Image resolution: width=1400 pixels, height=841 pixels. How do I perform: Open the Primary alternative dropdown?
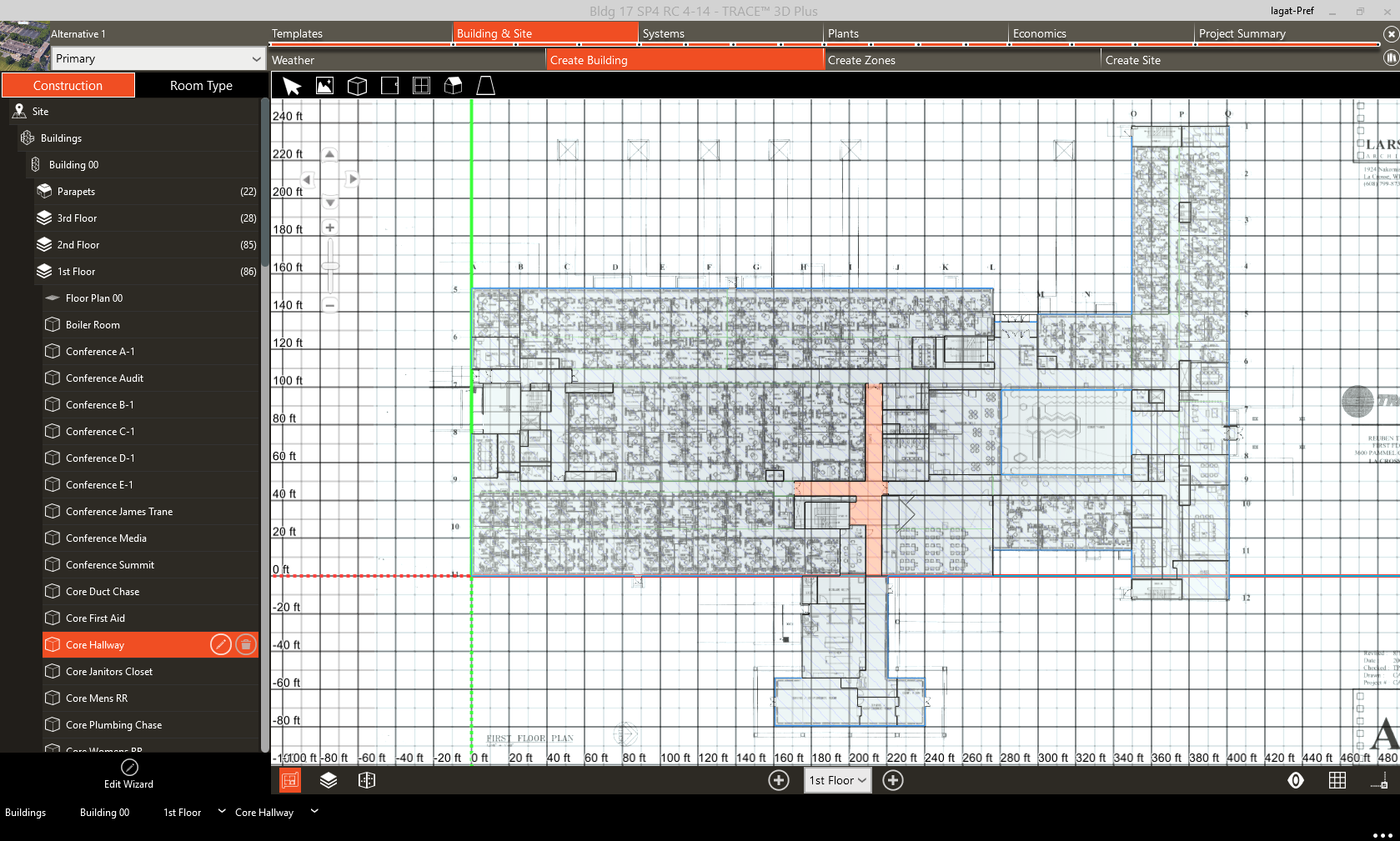pos(158,58)
